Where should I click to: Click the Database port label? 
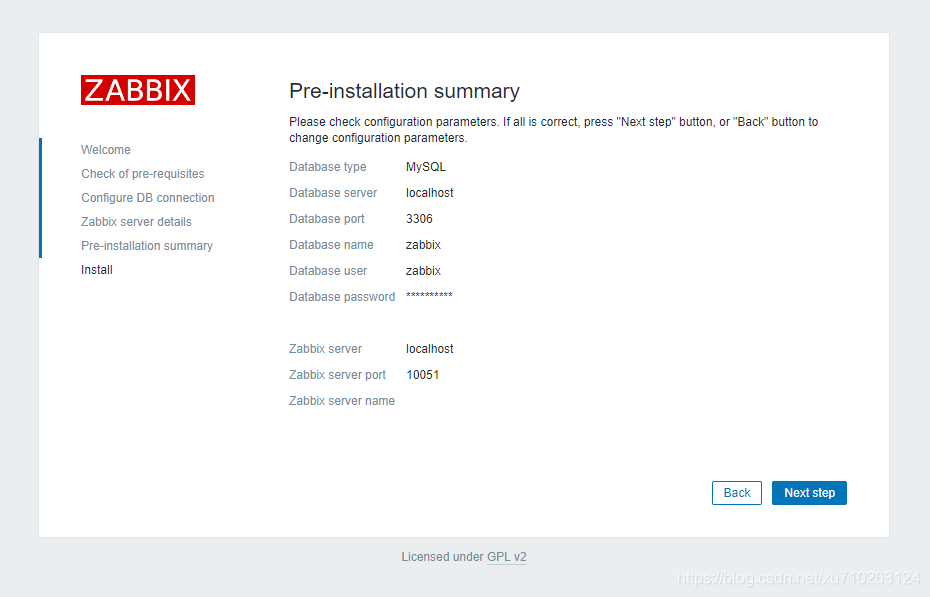(326, 219)
